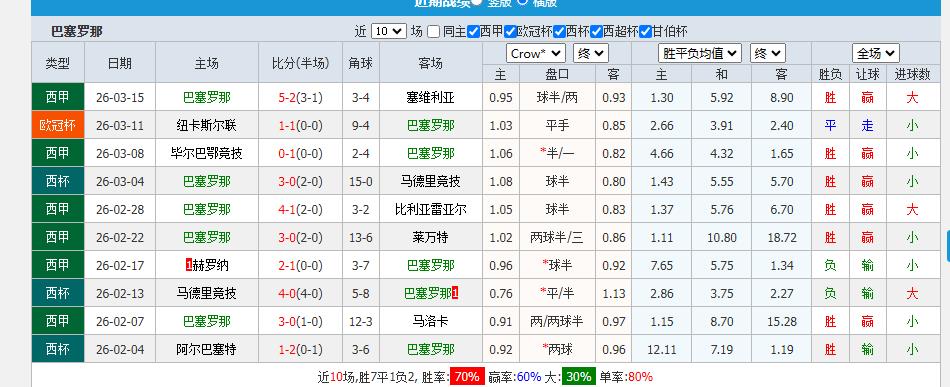Uncheck the 欧冠杯 filter checkbox
The image size is (950, 387).
(x=510, y=31)
